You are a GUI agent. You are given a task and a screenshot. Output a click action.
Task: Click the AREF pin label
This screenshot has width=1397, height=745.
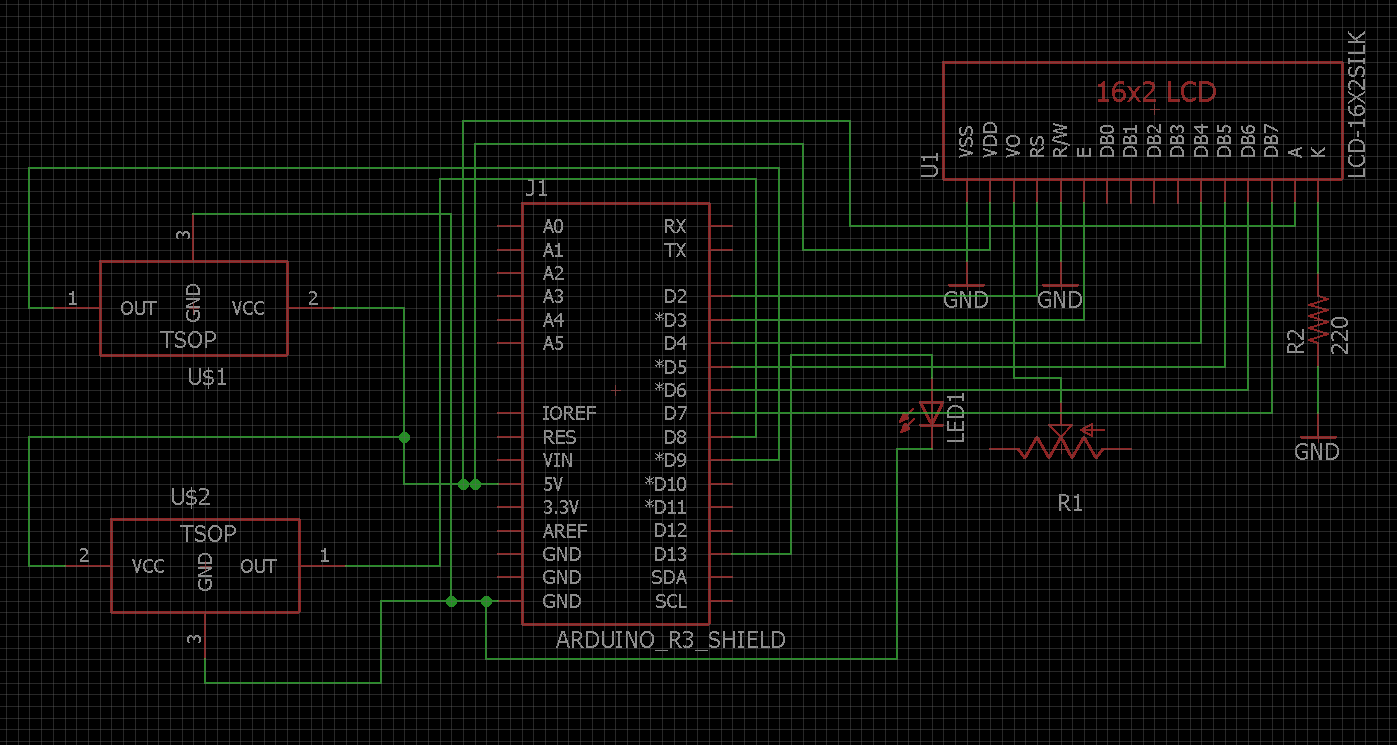pyautogui.click(x=565, y=531)
